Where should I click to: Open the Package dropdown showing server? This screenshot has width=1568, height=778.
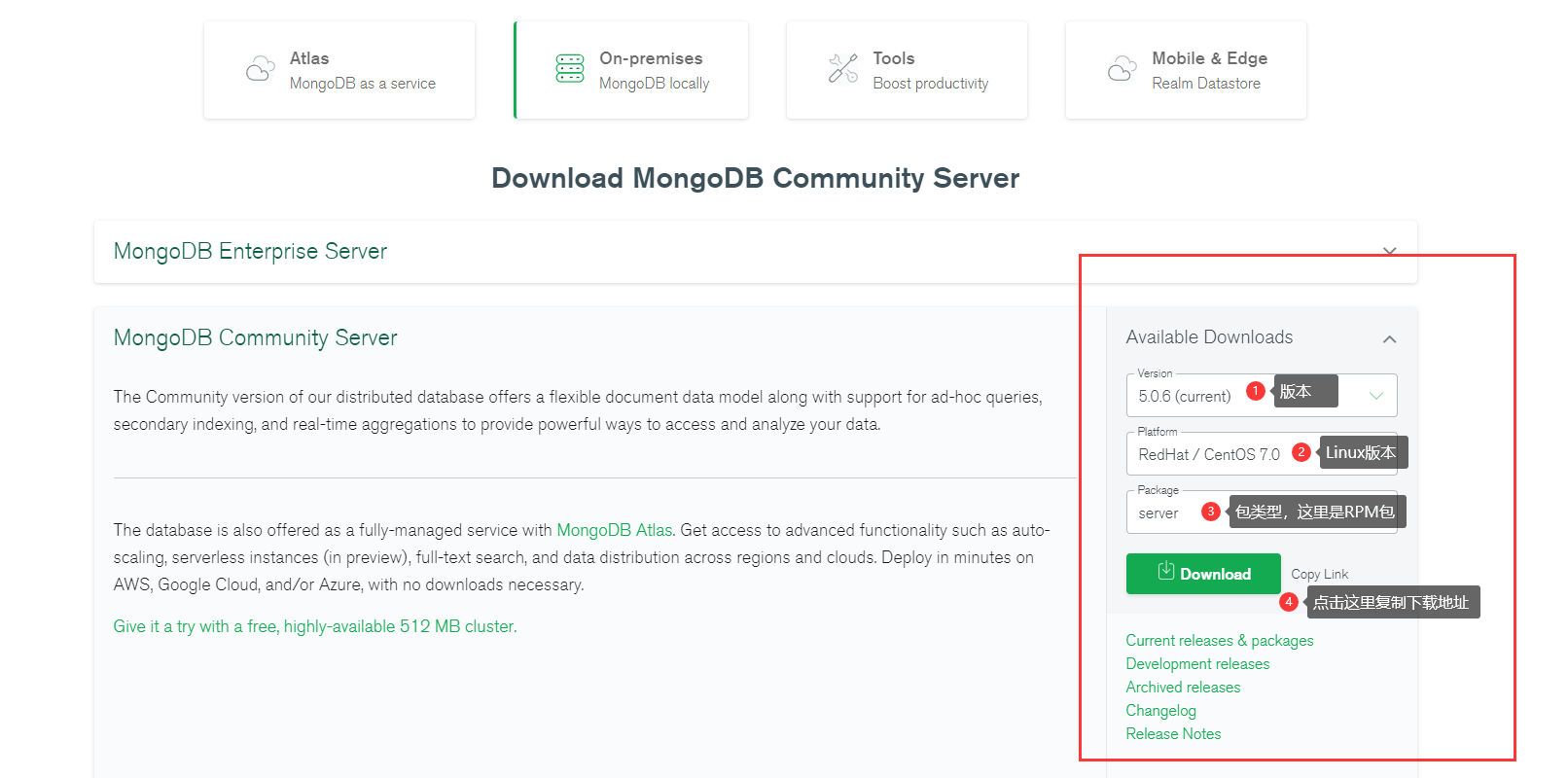(x=1262, y=512)
